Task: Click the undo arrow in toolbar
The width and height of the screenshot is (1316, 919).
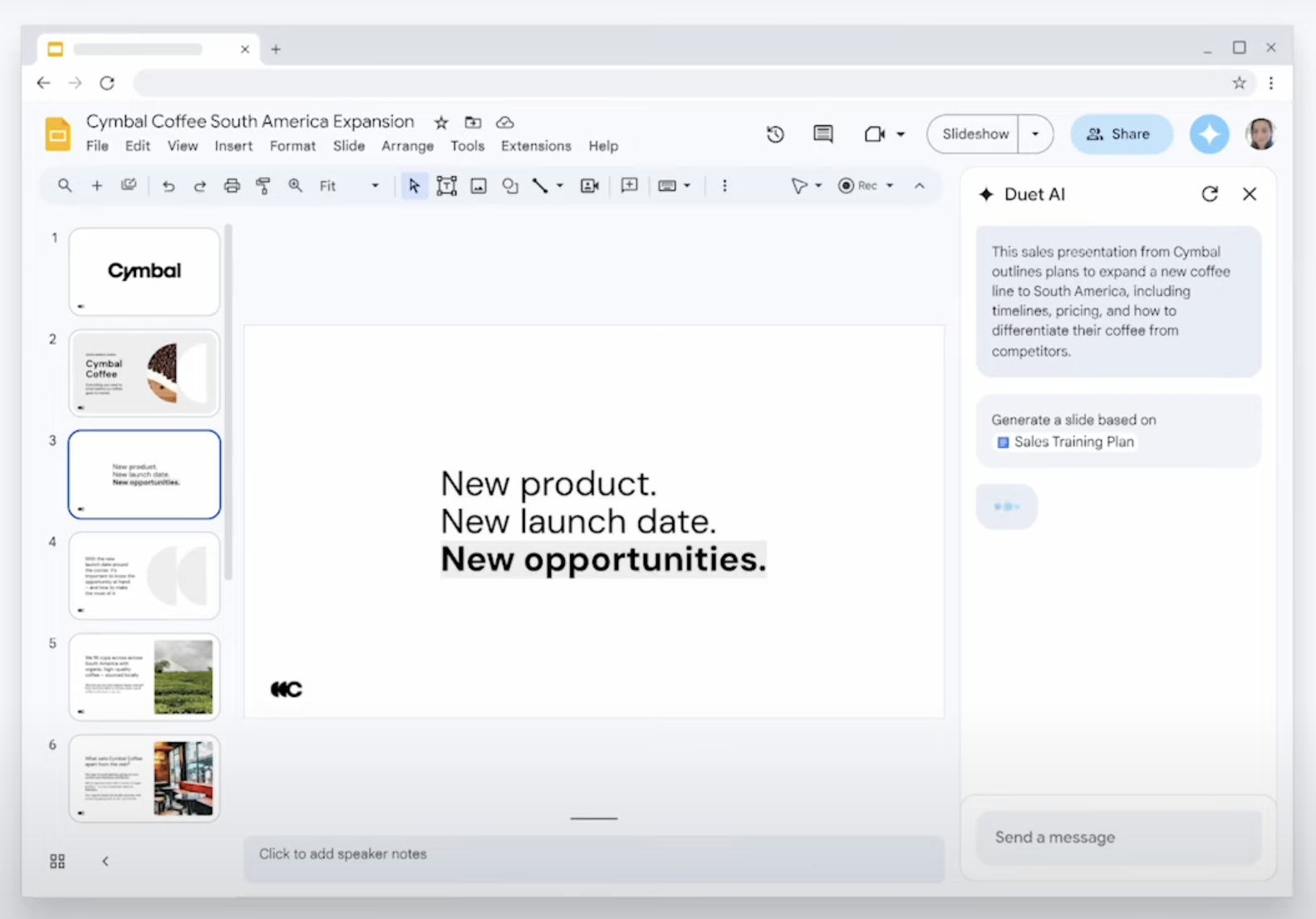Action: (168, 186)
